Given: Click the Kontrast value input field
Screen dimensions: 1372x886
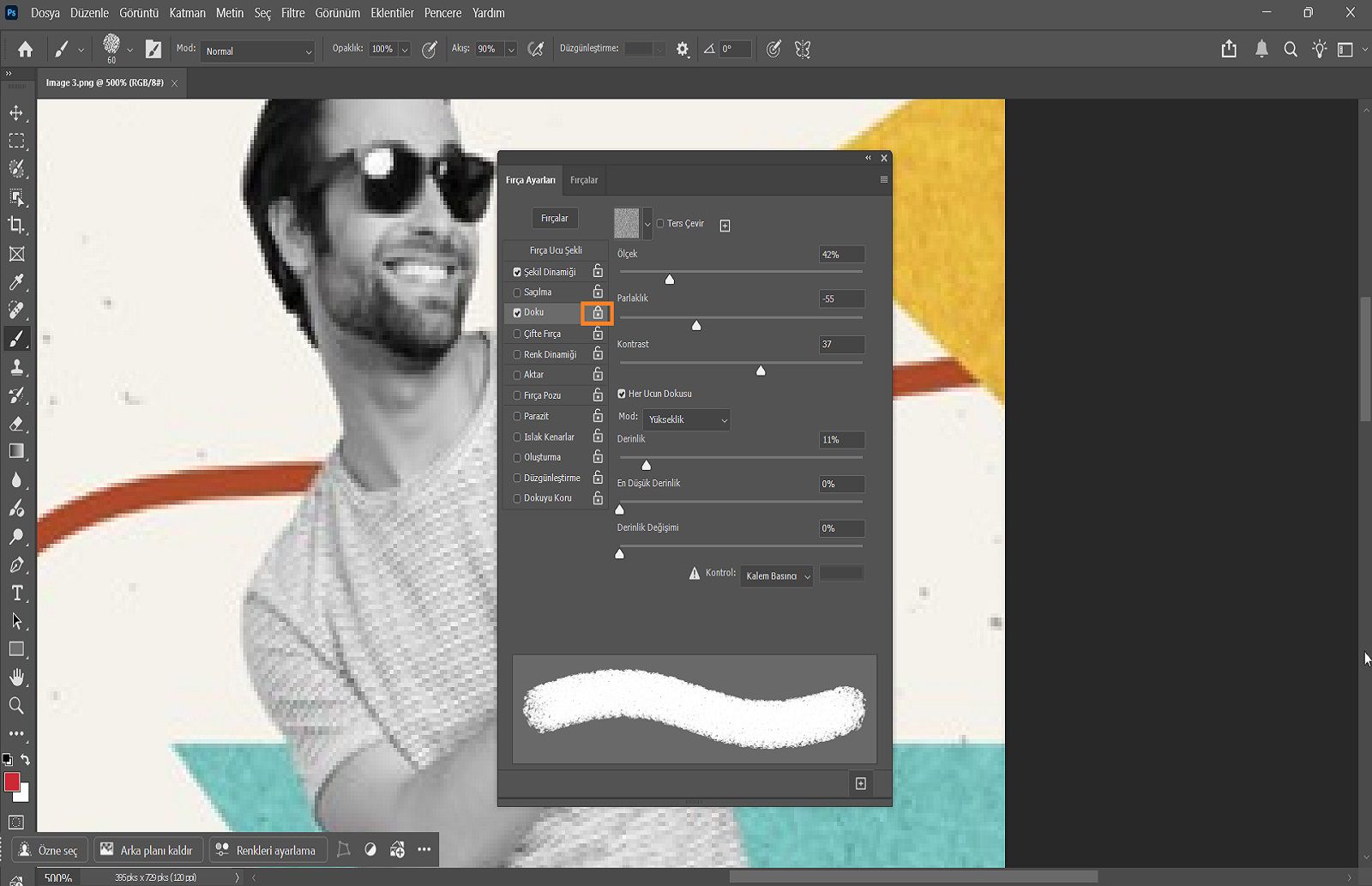Looking at the screenshot, I should [840, 345].
